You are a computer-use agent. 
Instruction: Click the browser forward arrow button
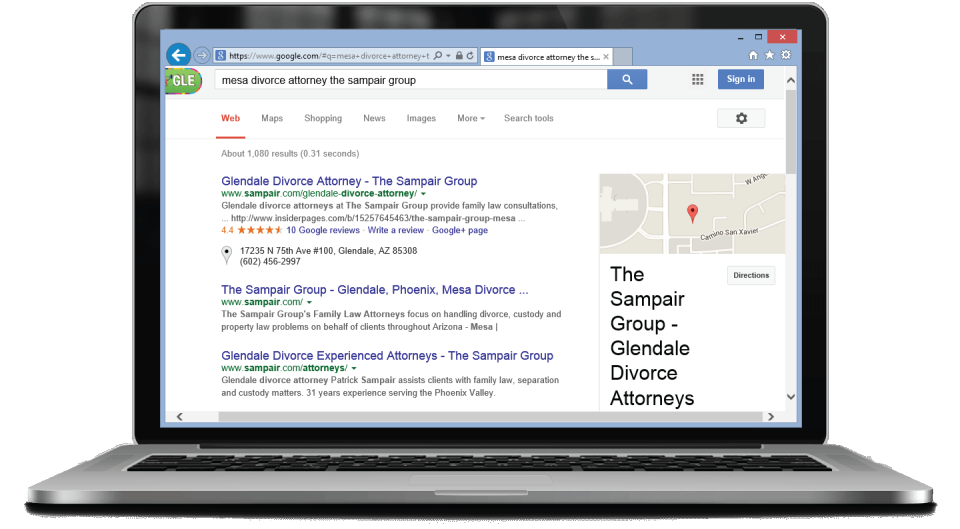202,56
